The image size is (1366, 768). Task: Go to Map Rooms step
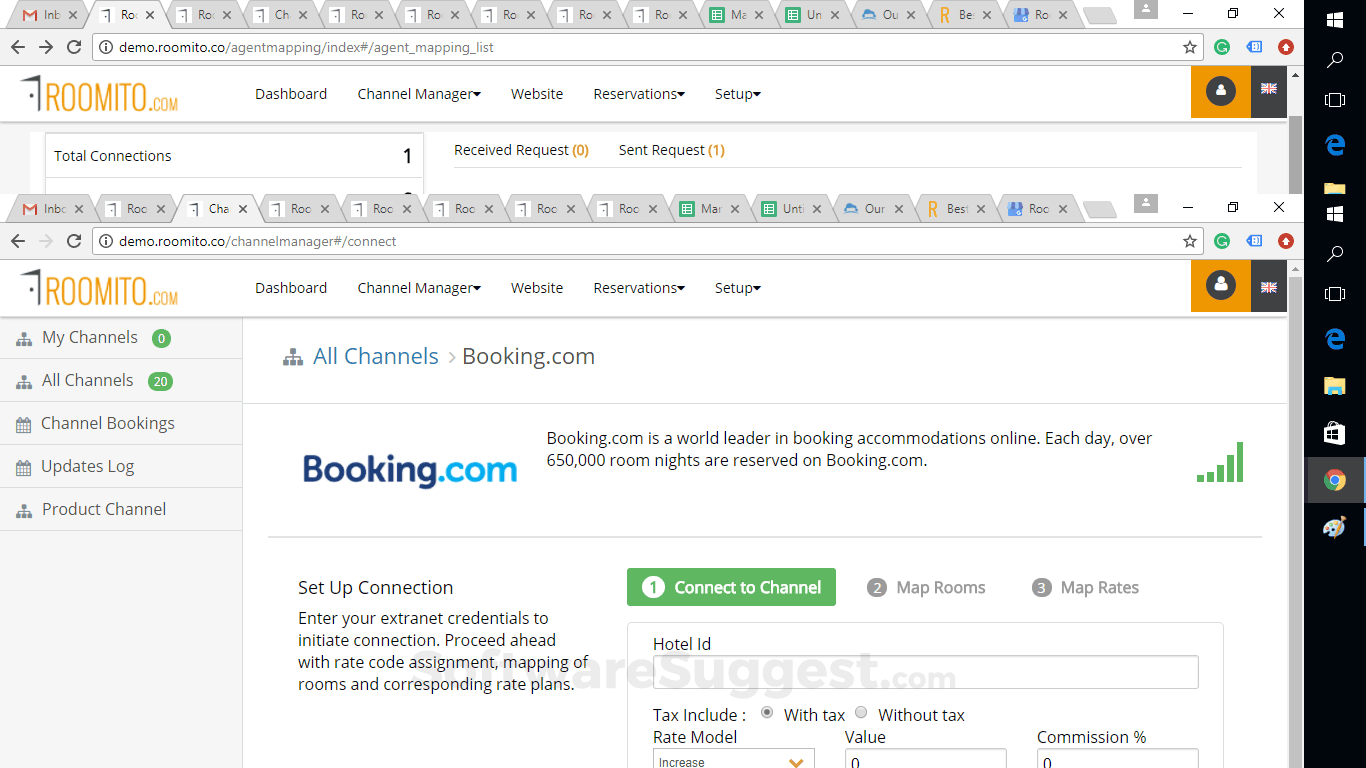926,588
